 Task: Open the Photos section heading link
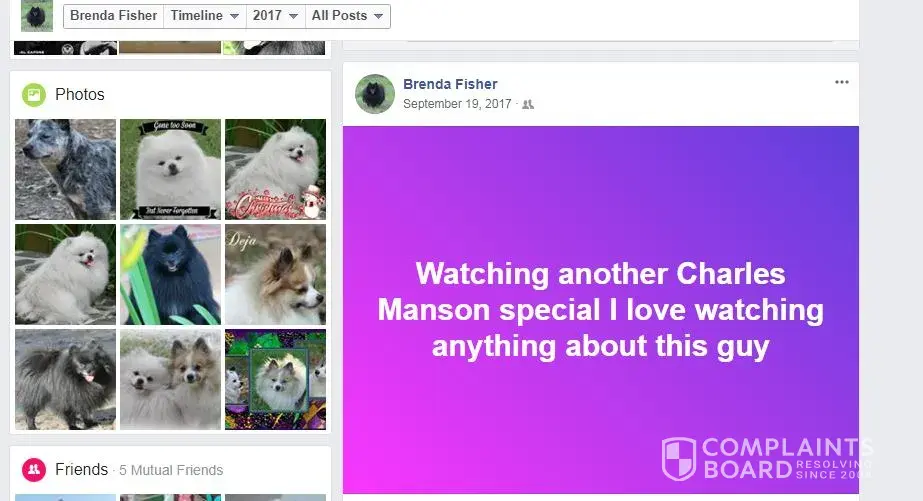click(79, 94)
